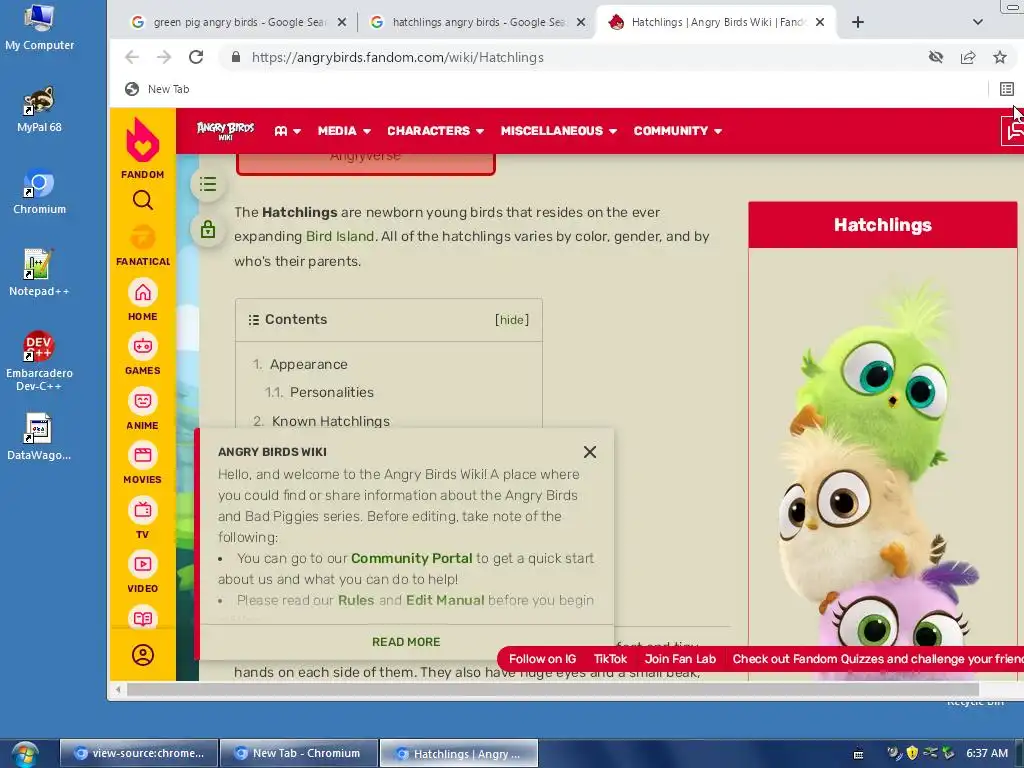Jump to Personalities section
The height and width of the screenshot is (768, 1024).
click(x=332, y=392)
